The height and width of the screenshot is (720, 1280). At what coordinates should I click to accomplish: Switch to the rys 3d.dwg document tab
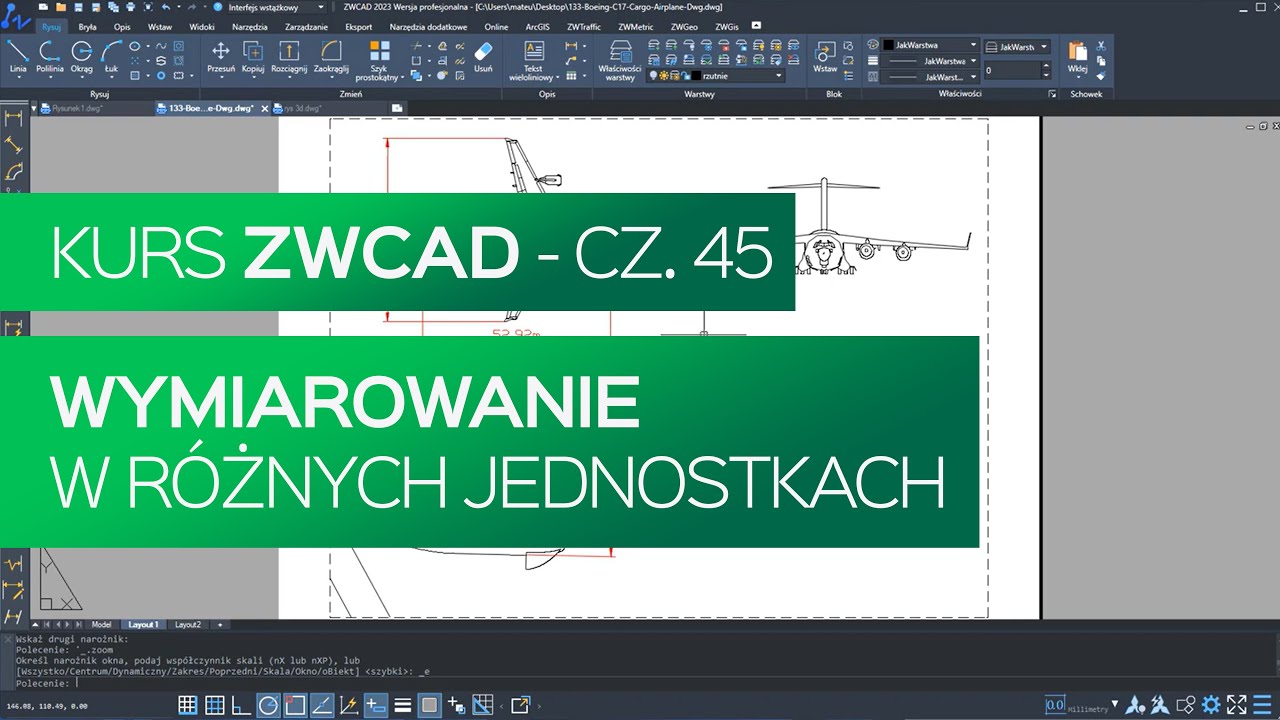(x=302, y=108)
